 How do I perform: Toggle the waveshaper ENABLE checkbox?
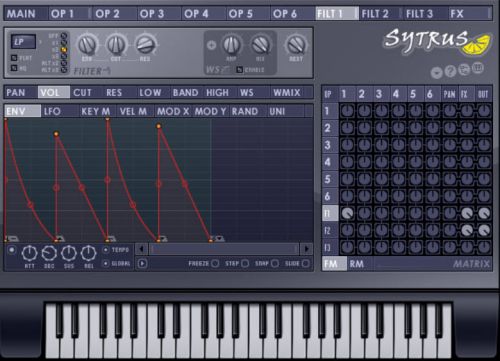point(239,70)
